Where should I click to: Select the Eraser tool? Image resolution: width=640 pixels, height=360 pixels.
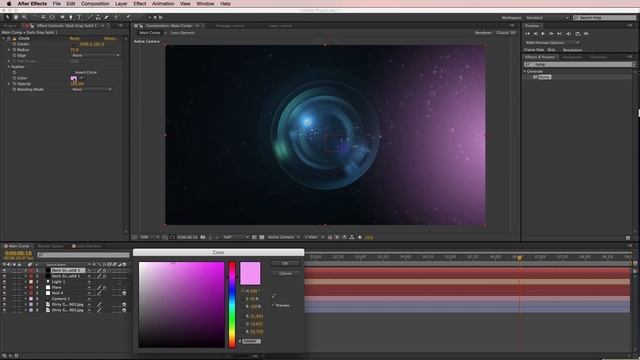coord(107,17)
